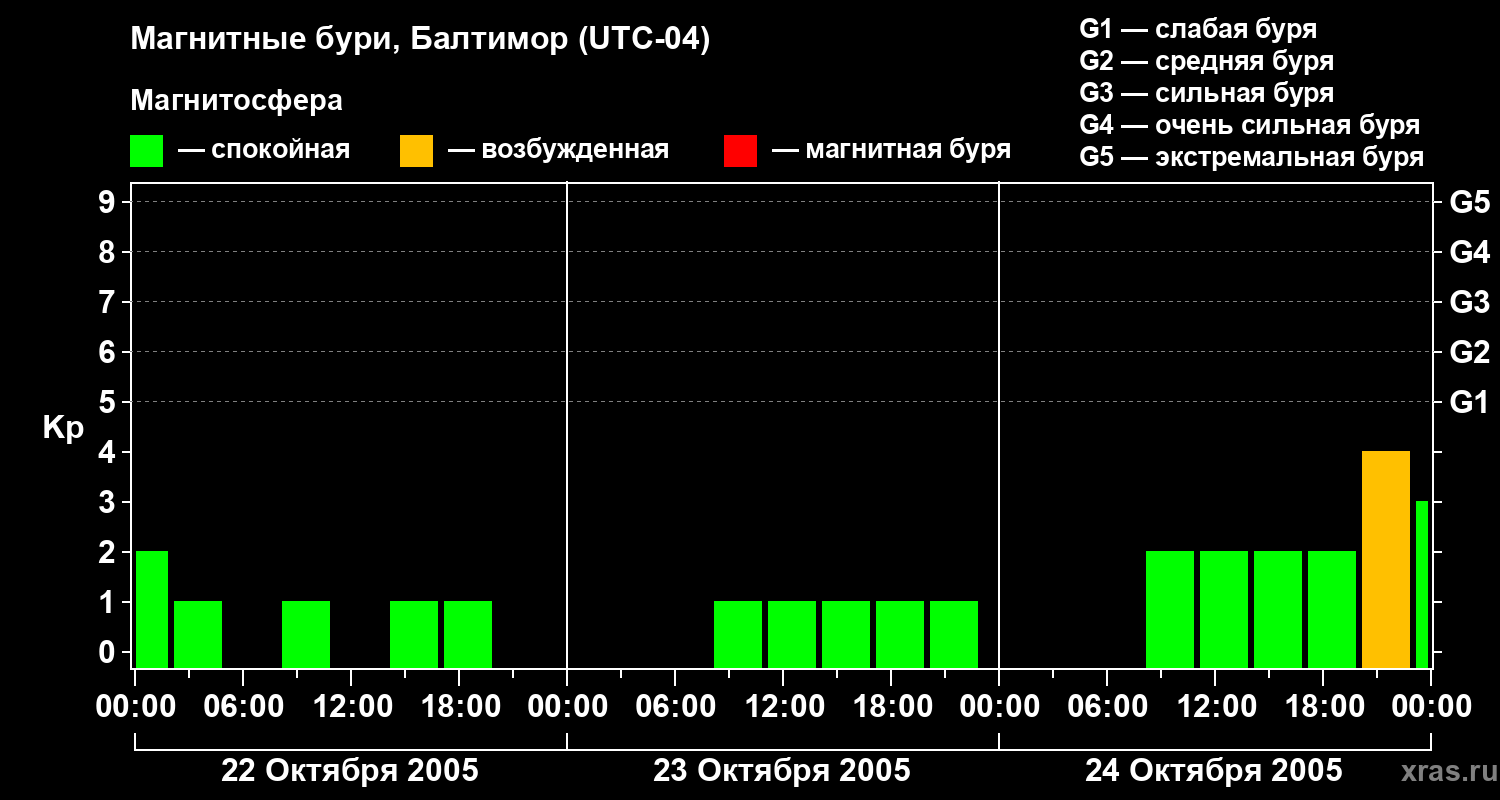This screenshot has height=800, width=1500.
Task: Click the last Kp 1 bar on 23 Октября
Action: pyautogui.click(x=954, y=634)
